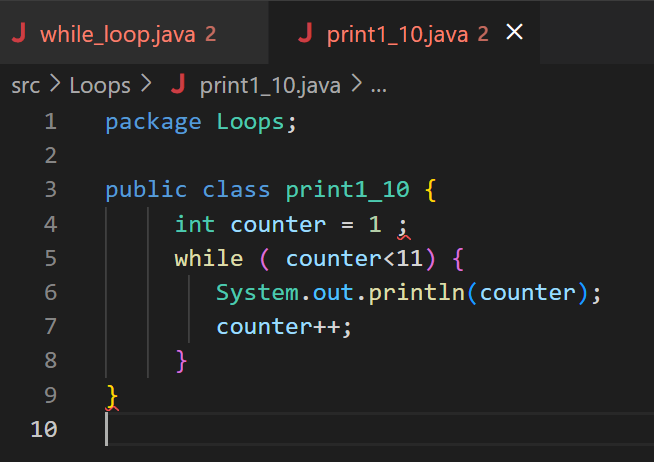Expand the breadcrumb ellipsis symbols list
This screenshot has height=462, width=654.
[x=379, y=88]
